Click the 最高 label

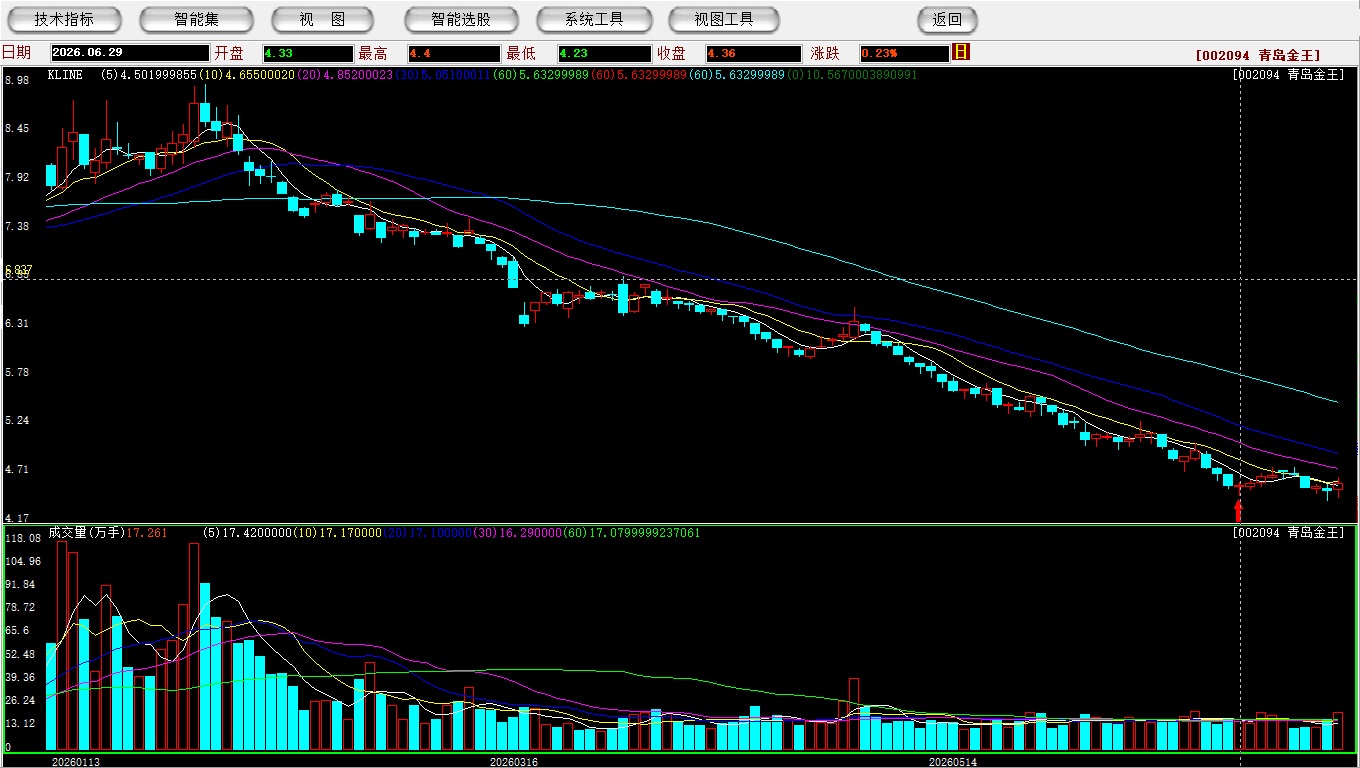pos(373,53)
